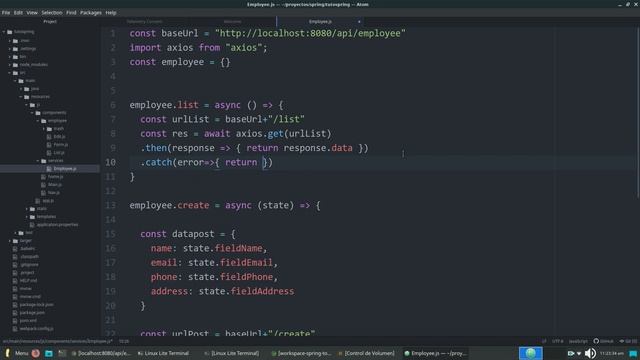
Task: Change the UTF-8 encoding in status bar
Action: [x=558, y=341]
